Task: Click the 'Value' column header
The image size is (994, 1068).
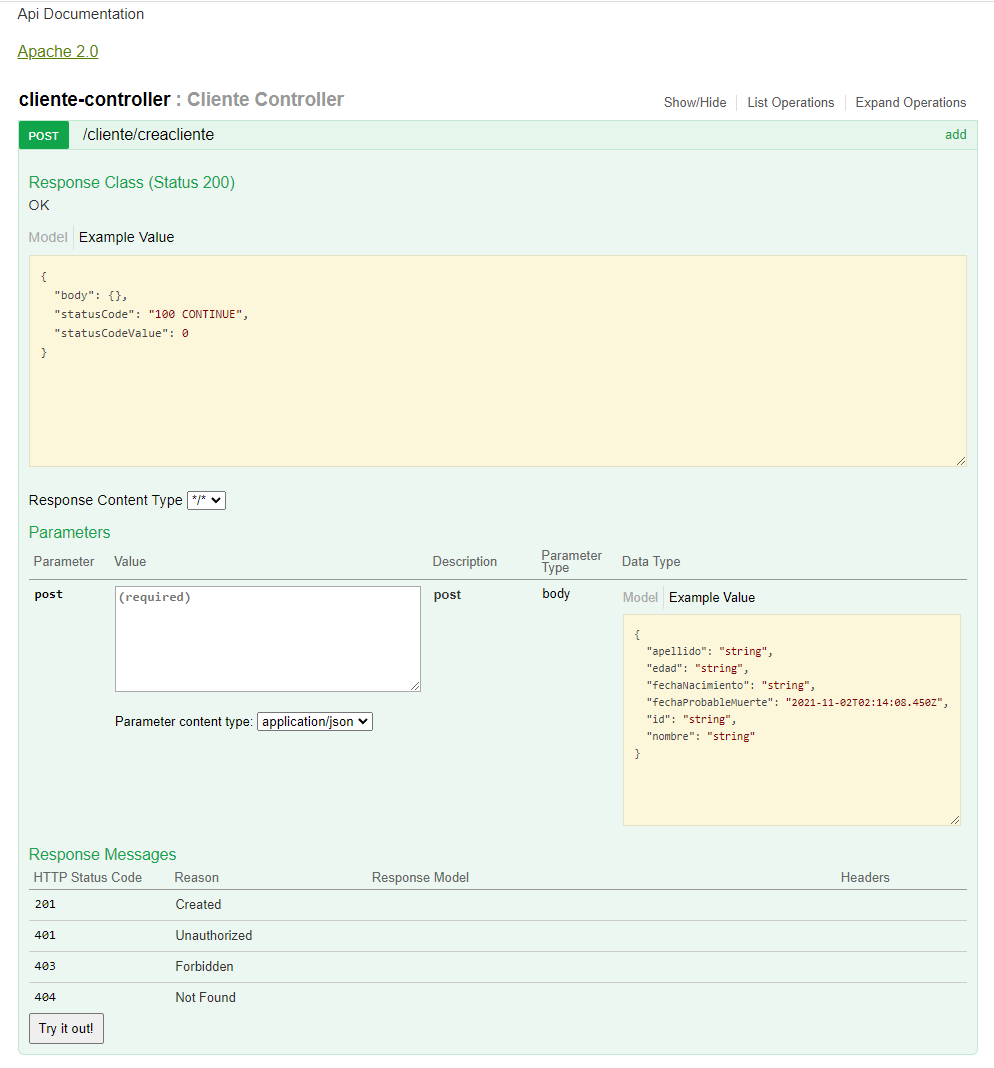Action: [x=130, y=561]
